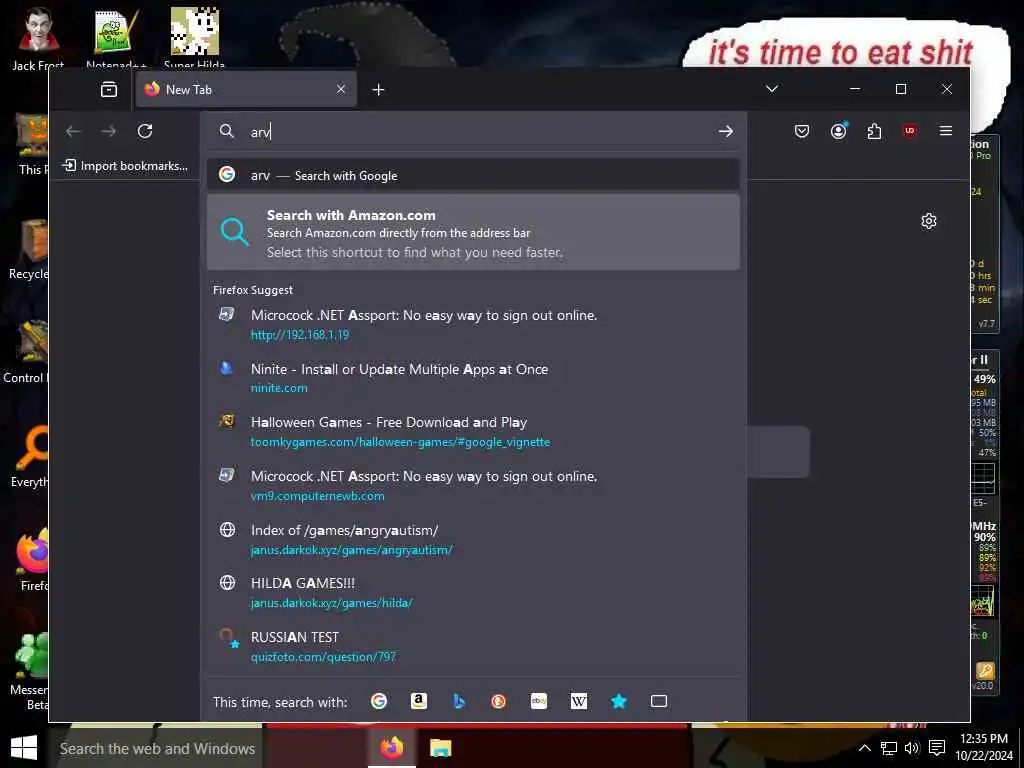1024x768 pixels.
Task: Open Microcock result at vm9.computernewb.com
Action: 473,485
